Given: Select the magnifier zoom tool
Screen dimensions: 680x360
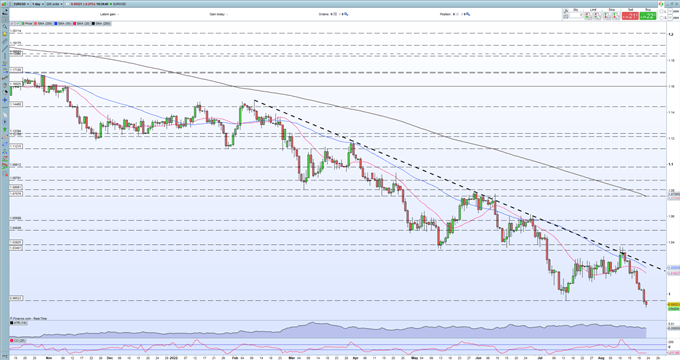Looking at the screenshot, I should tap(5, 26).
